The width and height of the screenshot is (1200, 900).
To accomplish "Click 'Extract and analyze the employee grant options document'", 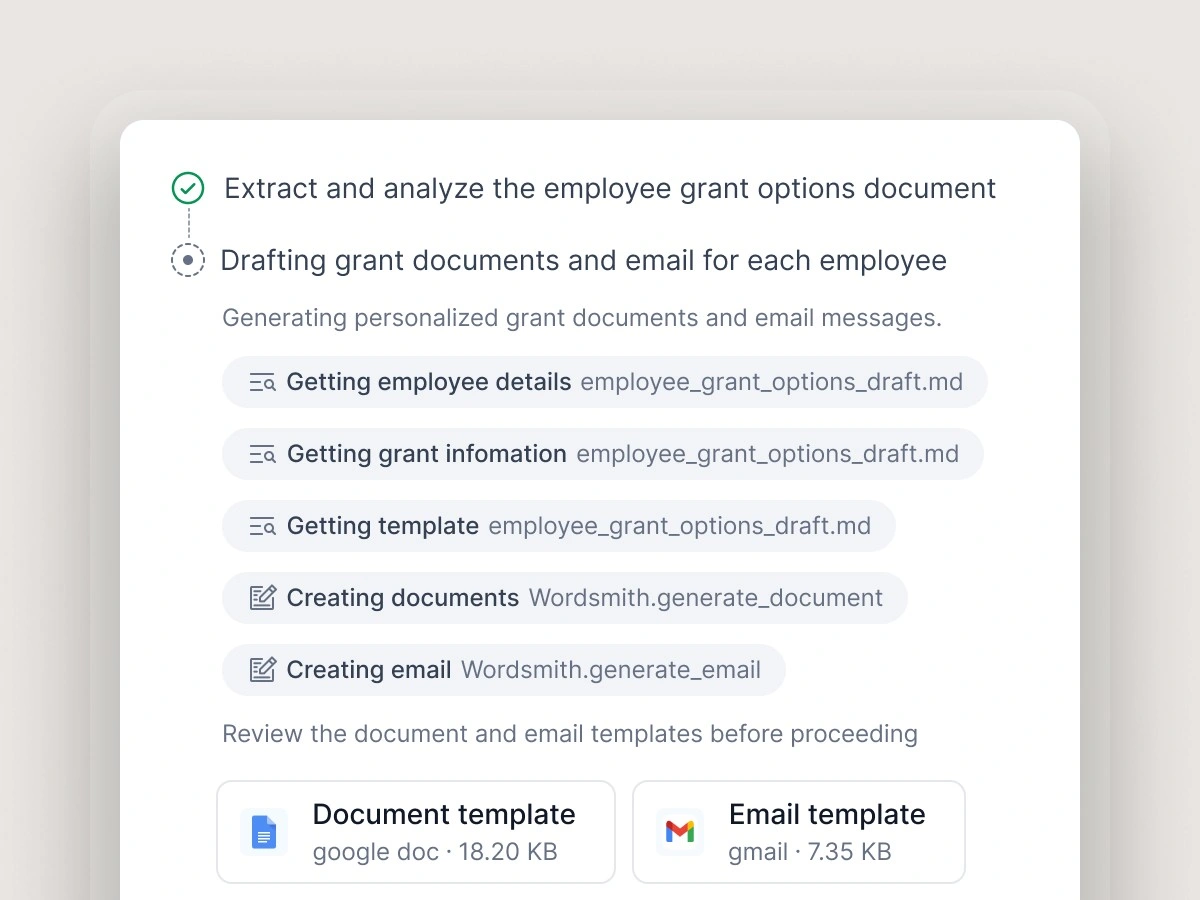I will pos(610,189).
